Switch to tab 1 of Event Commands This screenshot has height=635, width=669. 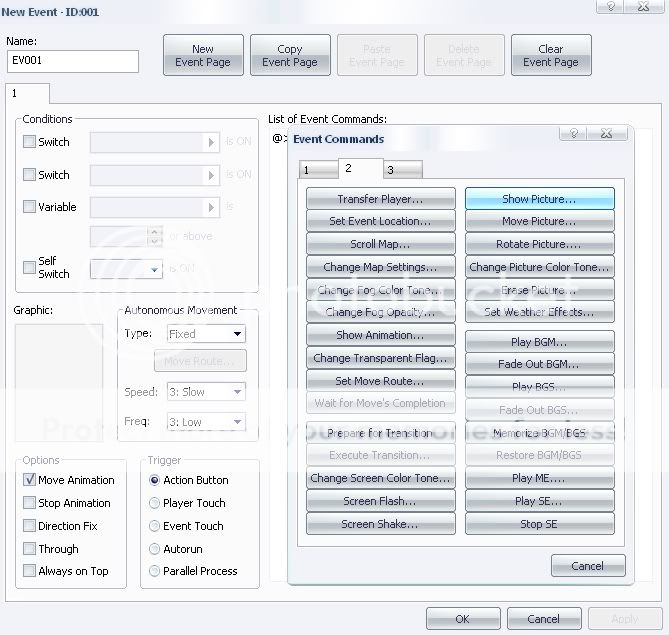tap(317, 170)
